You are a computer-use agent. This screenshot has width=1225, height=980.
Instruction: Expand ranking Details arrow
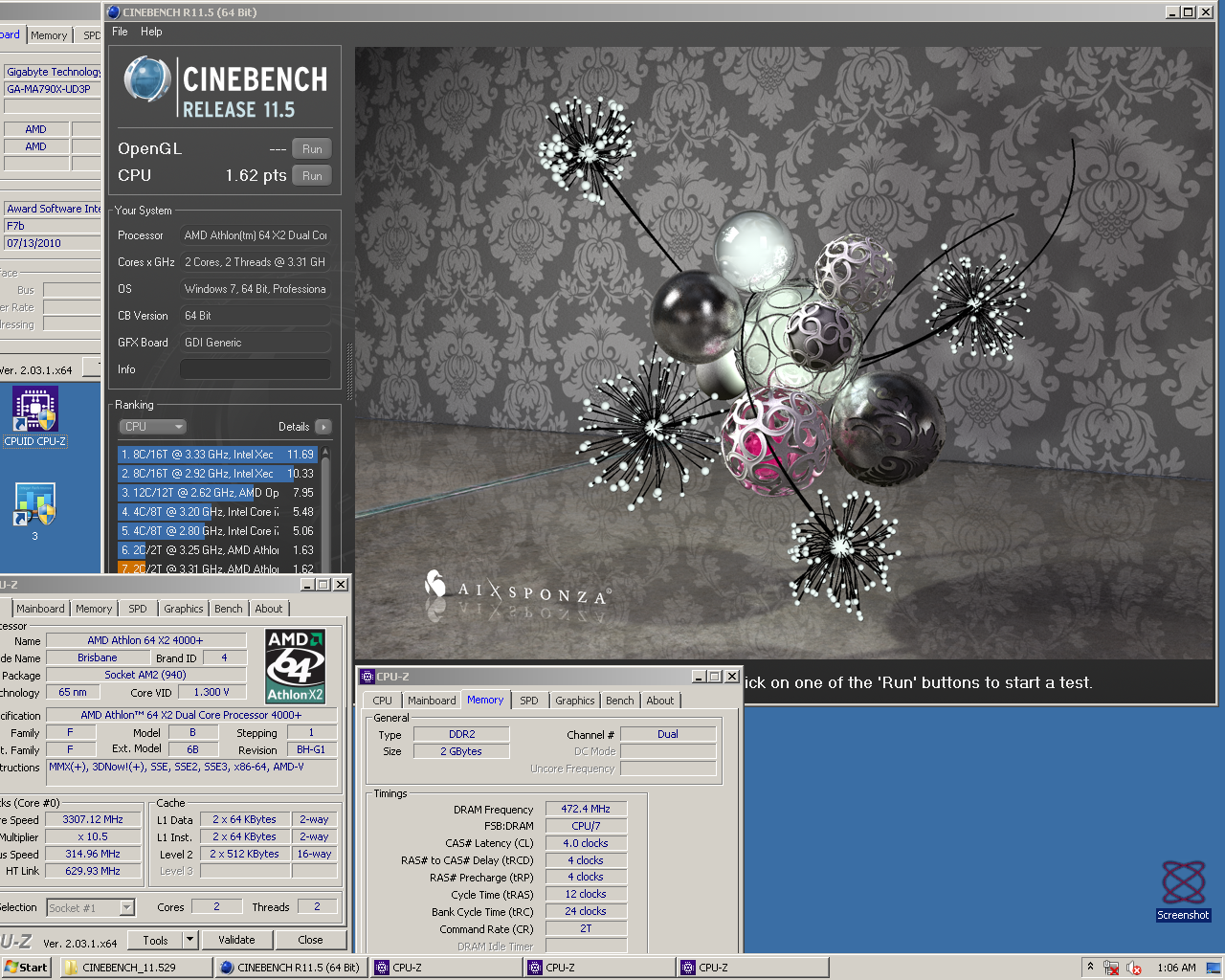click(x=323, y=427)
